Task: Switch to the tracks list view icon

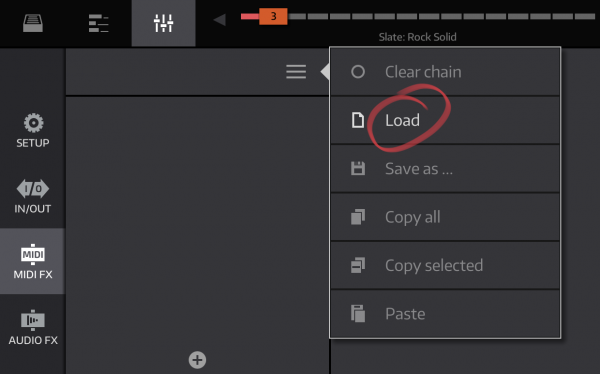Action: 98,23
